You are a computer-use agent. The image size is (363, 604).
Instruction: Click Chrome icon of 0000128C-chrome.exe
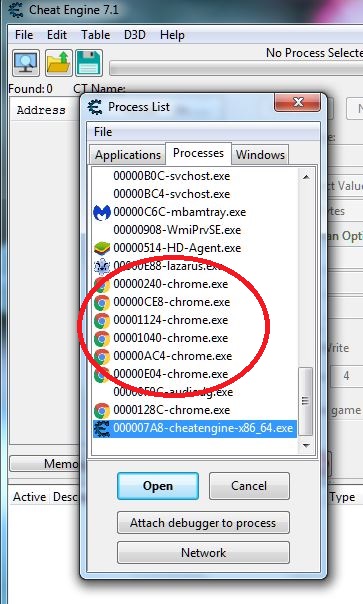[x=102, y=411]
